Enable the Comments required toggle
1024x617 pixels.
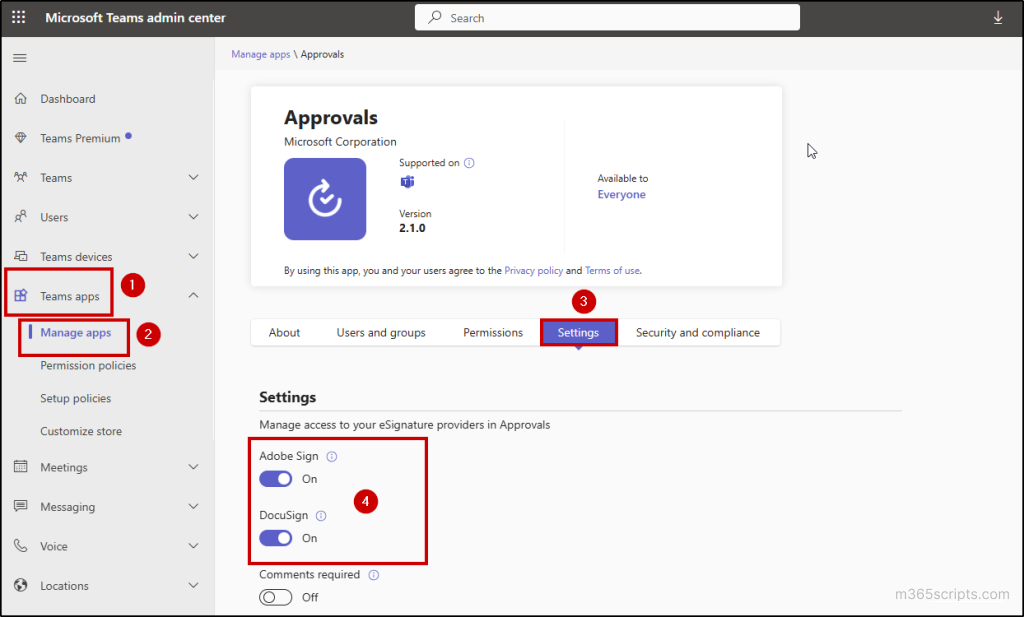pos(276,597)
